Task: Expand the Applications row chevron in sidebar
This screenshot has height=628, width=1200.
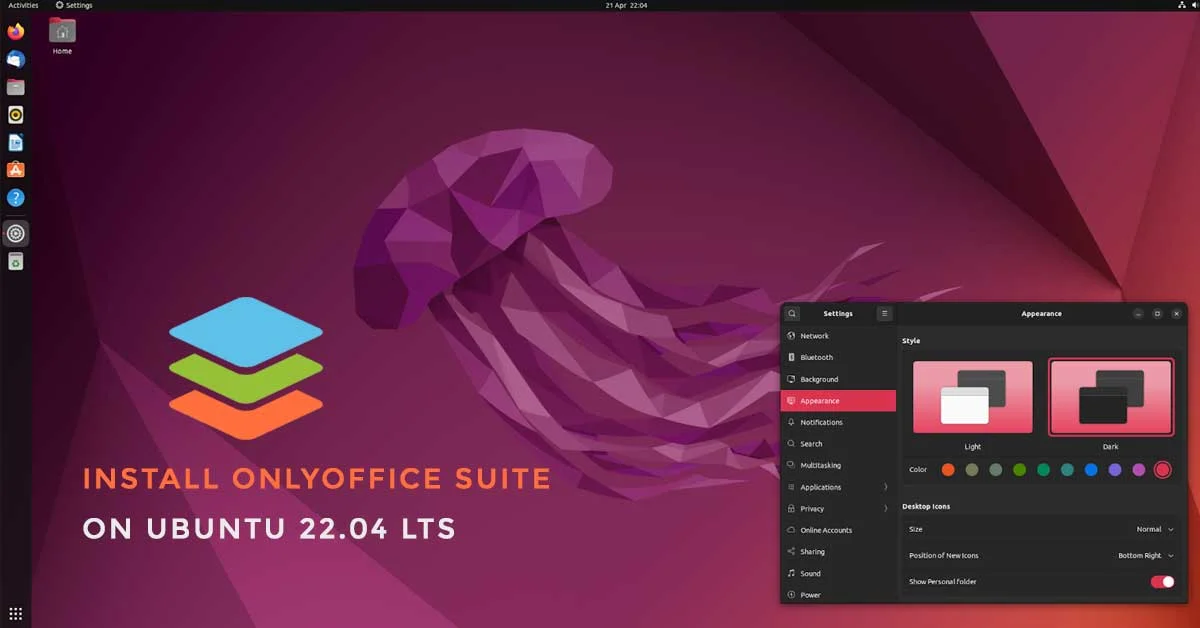Action: coord(886,487)
